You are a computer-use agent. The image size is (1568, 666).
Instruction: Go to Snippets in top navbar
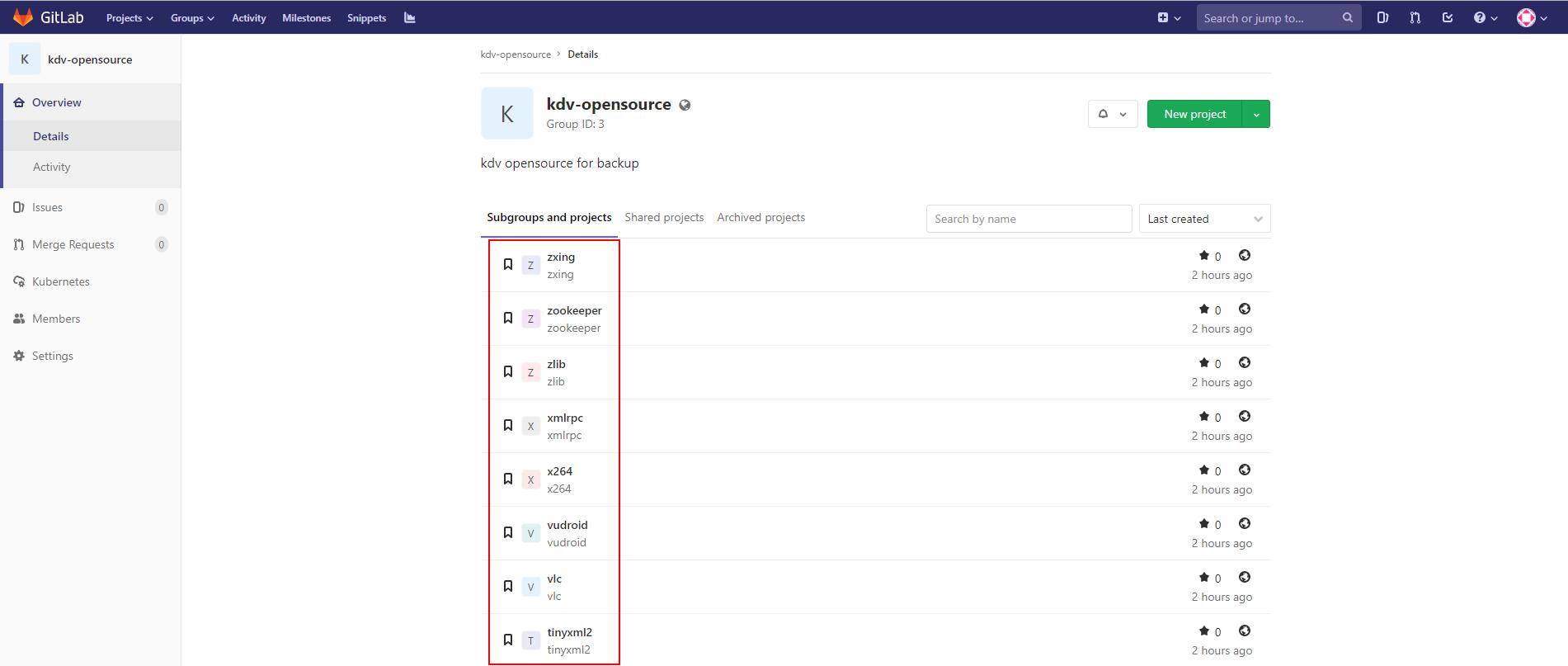pos(366,17)
